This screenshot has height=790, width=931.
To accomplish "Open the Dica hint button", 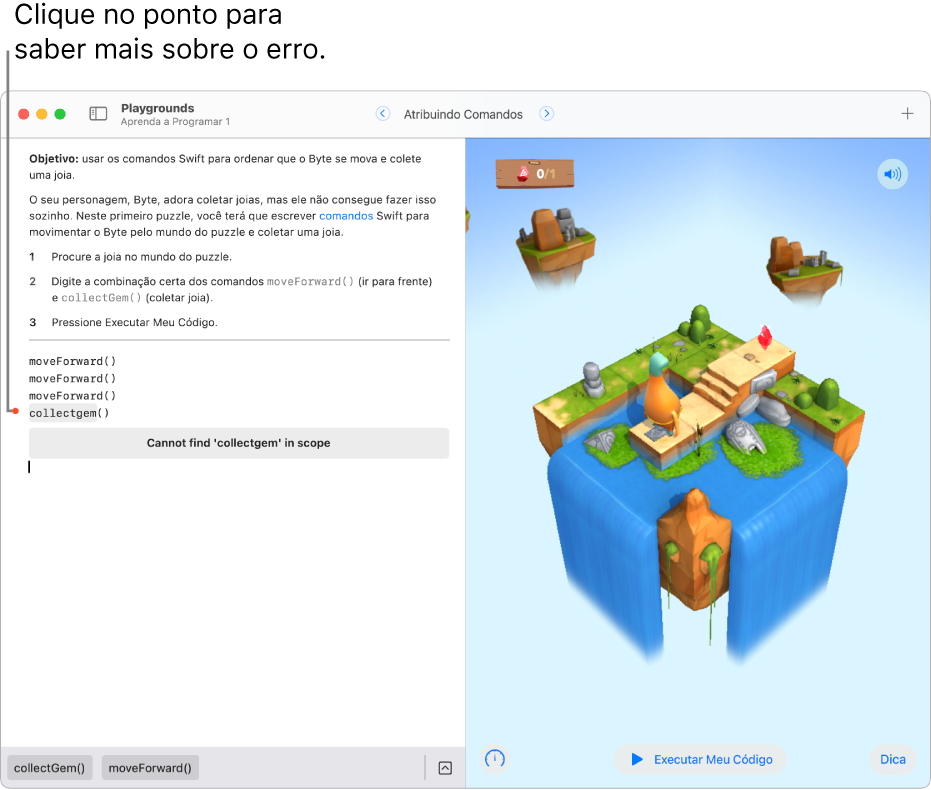I will 892,759.
